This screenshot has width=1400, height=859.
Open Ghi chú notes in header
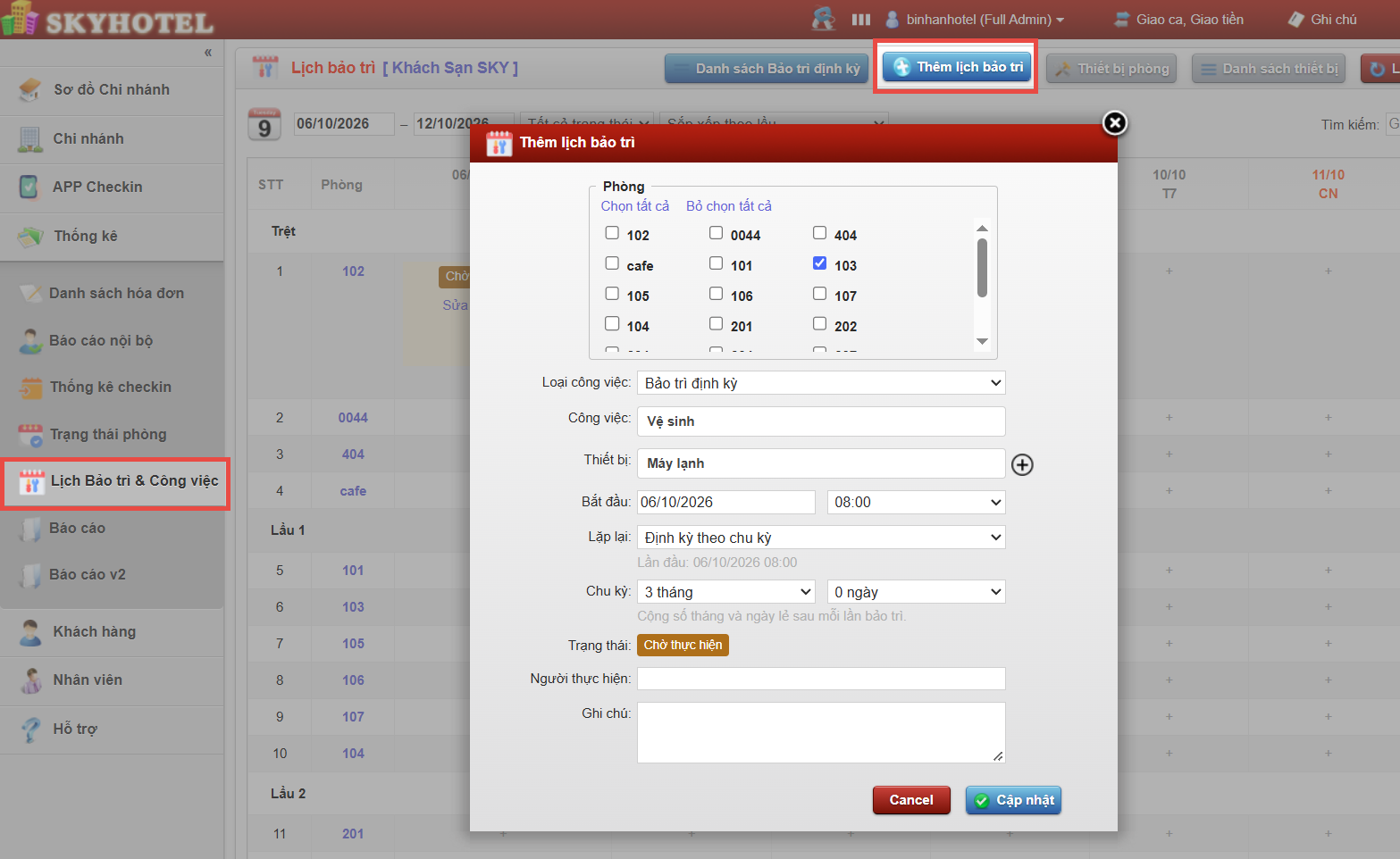[1322, 19]
